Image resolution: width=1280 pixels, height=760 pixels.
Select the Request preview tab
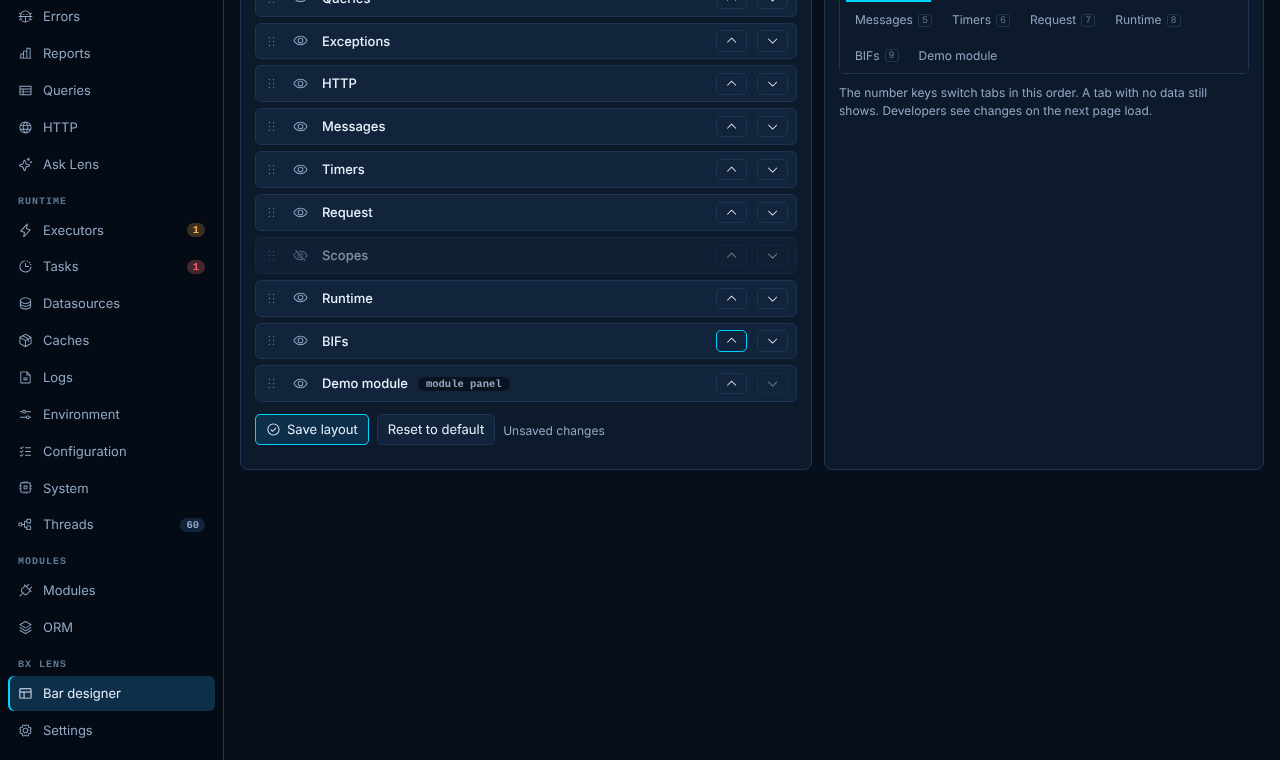click(x=1062, y=20)
